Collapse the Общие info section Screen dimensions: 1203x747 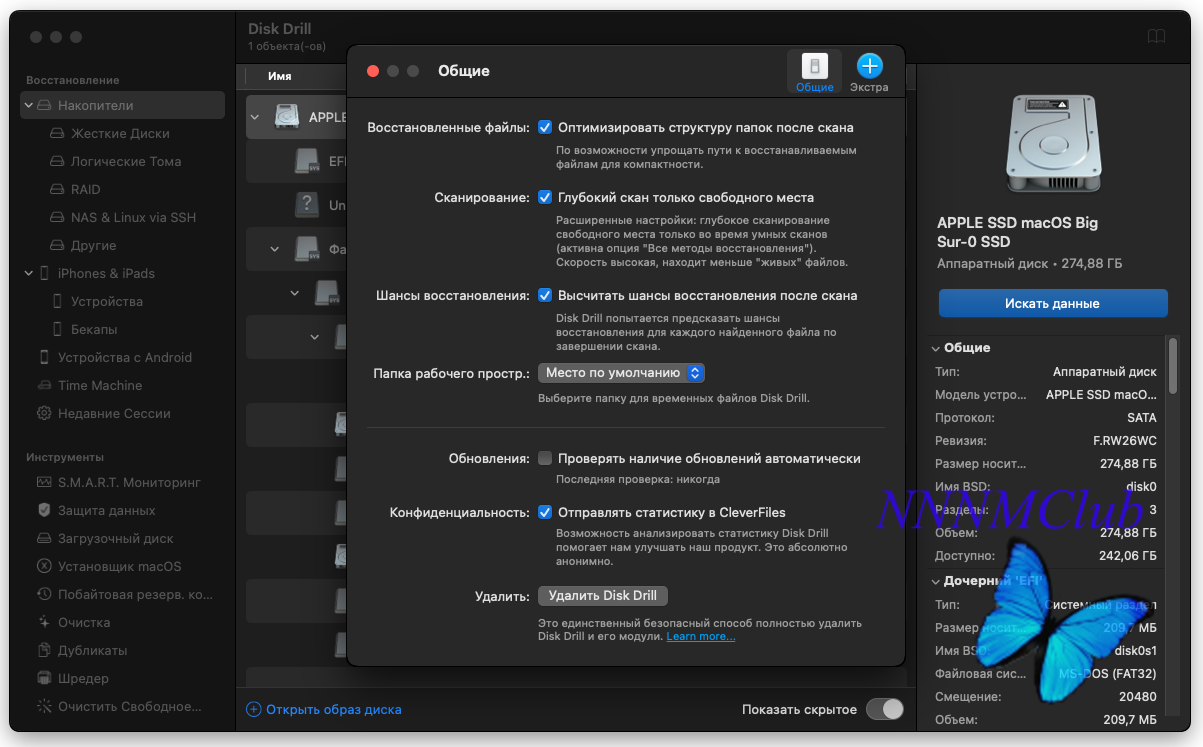click(x=935, y=348)
